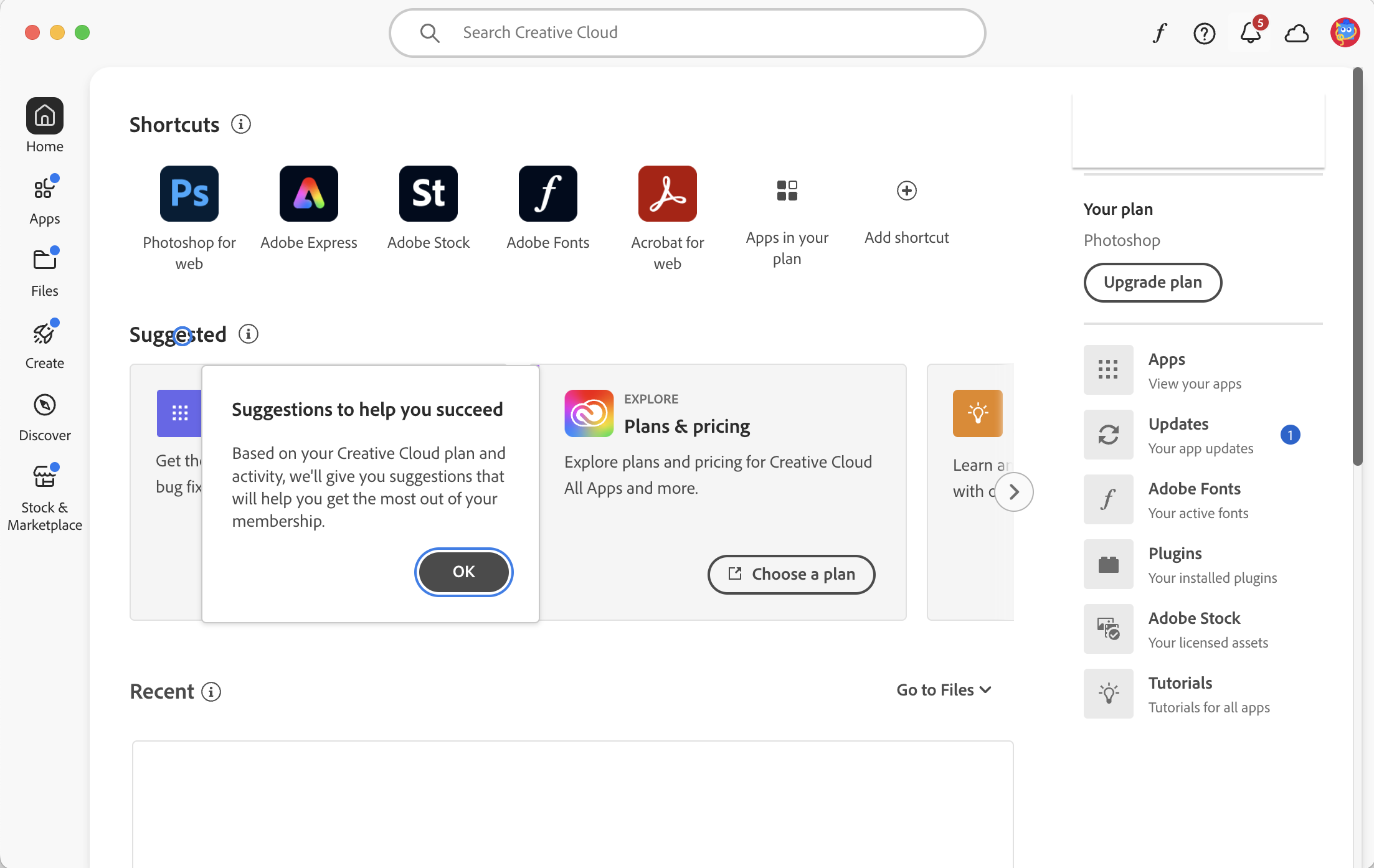Click the Upgrade plan button

point(1152,283)
